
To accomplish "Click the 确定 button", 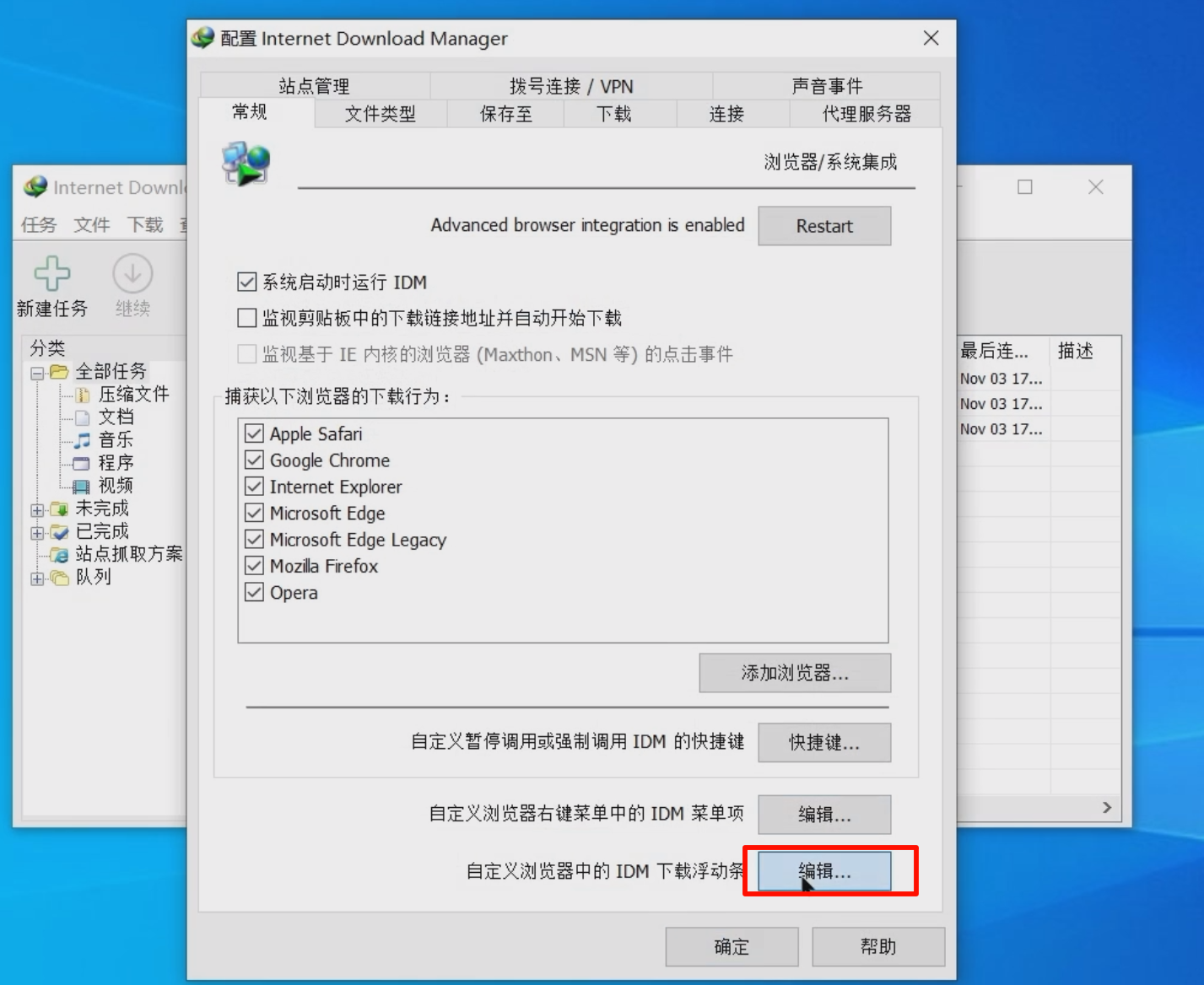I will point(732,947).
